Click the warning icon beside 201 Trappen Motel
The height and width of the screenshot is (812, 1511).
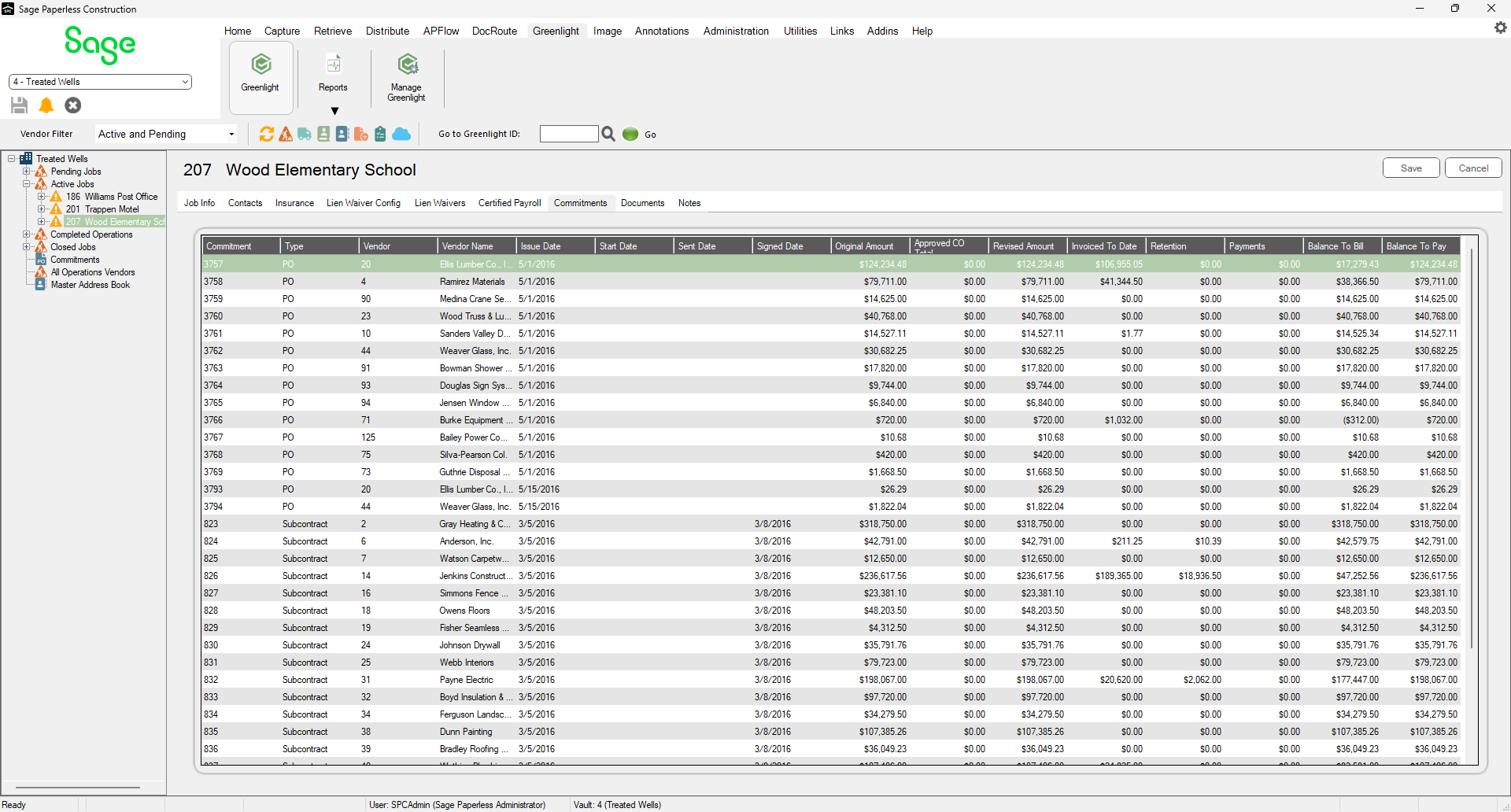click(56, 209)
